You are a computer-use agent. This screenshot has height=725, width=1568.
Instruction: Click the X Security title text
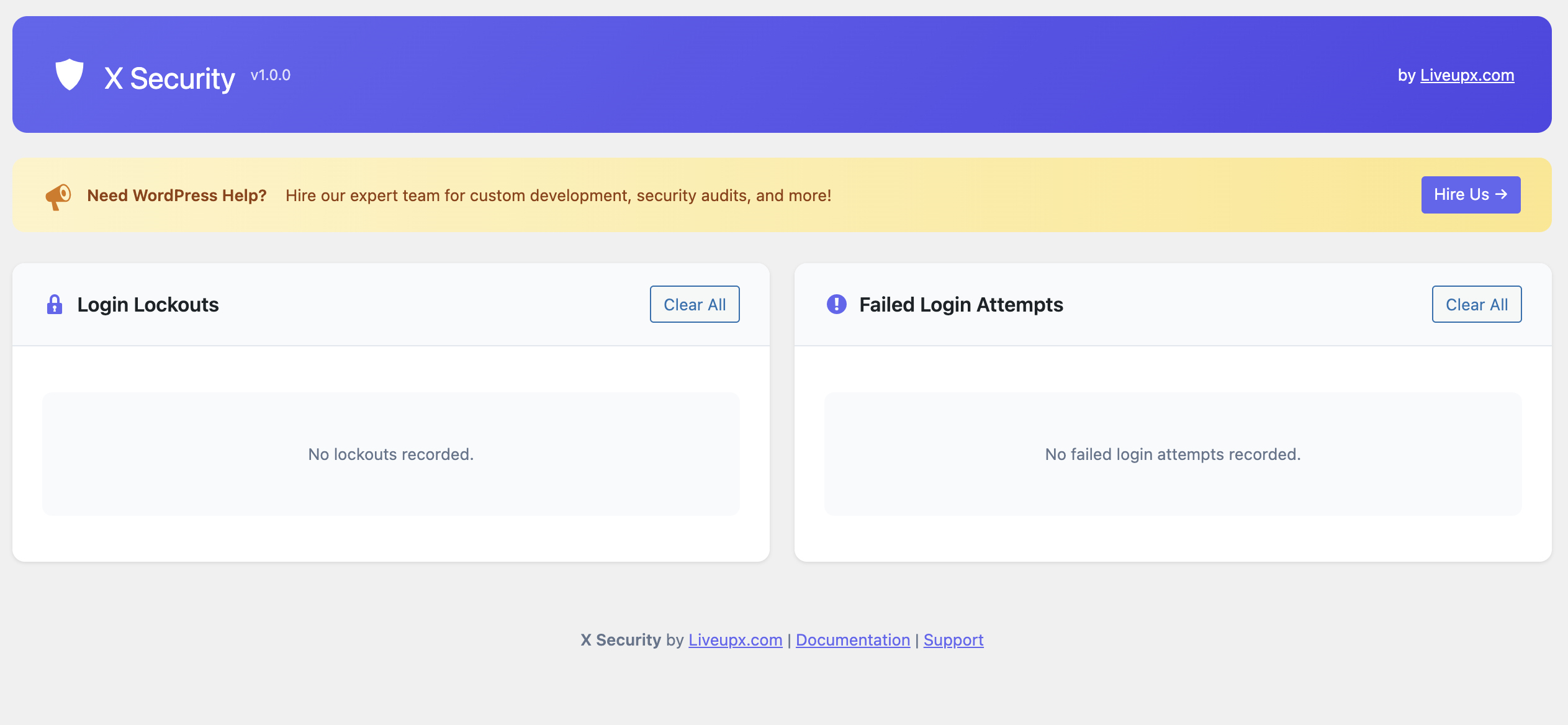169,78
